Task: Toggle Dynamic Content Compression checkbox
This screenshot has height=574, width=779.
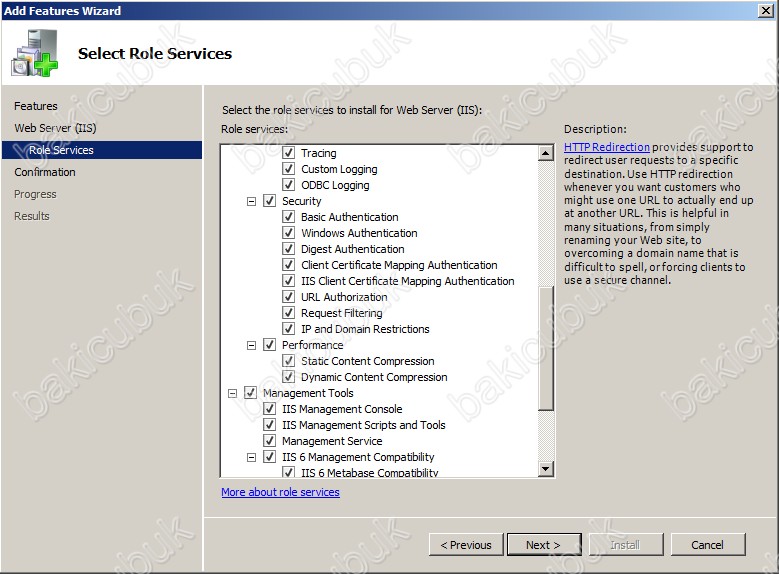Action: (x=288, y=377)
